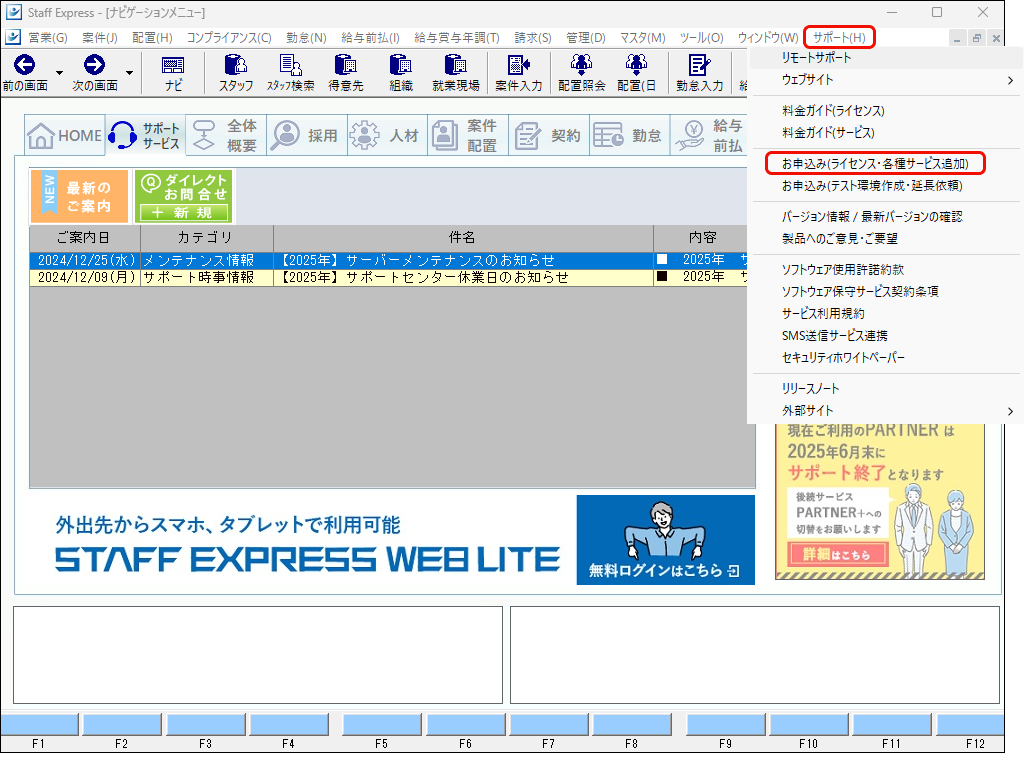
Task: Switch to the HOME tab
Action: (x=65, y=135)
